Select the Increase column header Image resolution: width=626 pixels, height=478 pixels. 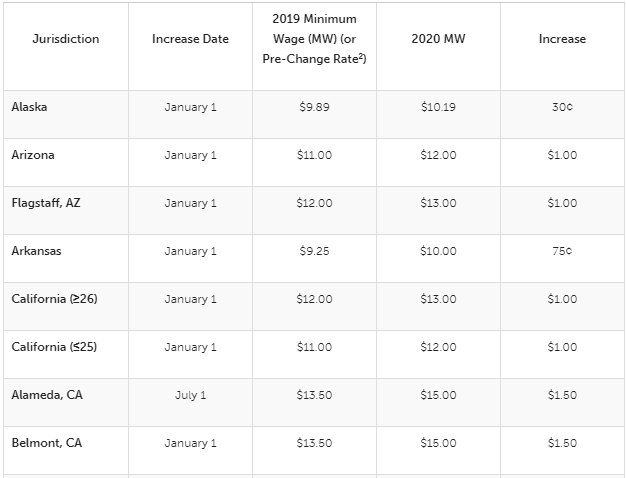pyautogui.click(x=562, y=39)
